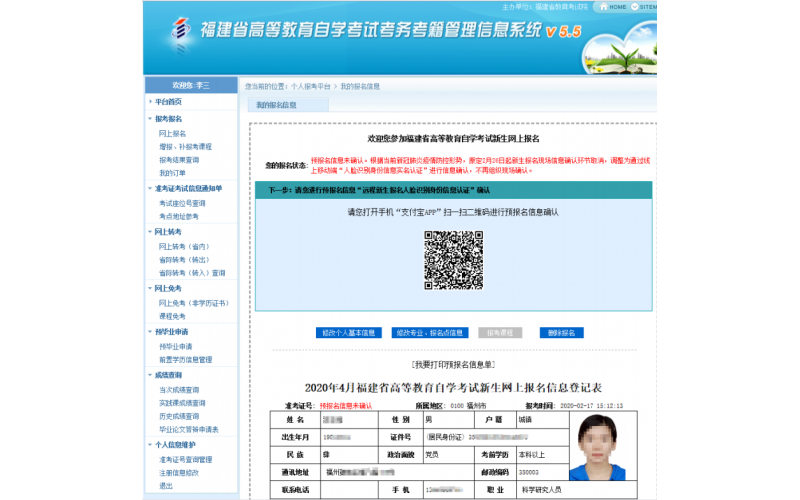Open 增报、补报考课程 menu entry
The image size is (800, 500).
tap(185, 146)
